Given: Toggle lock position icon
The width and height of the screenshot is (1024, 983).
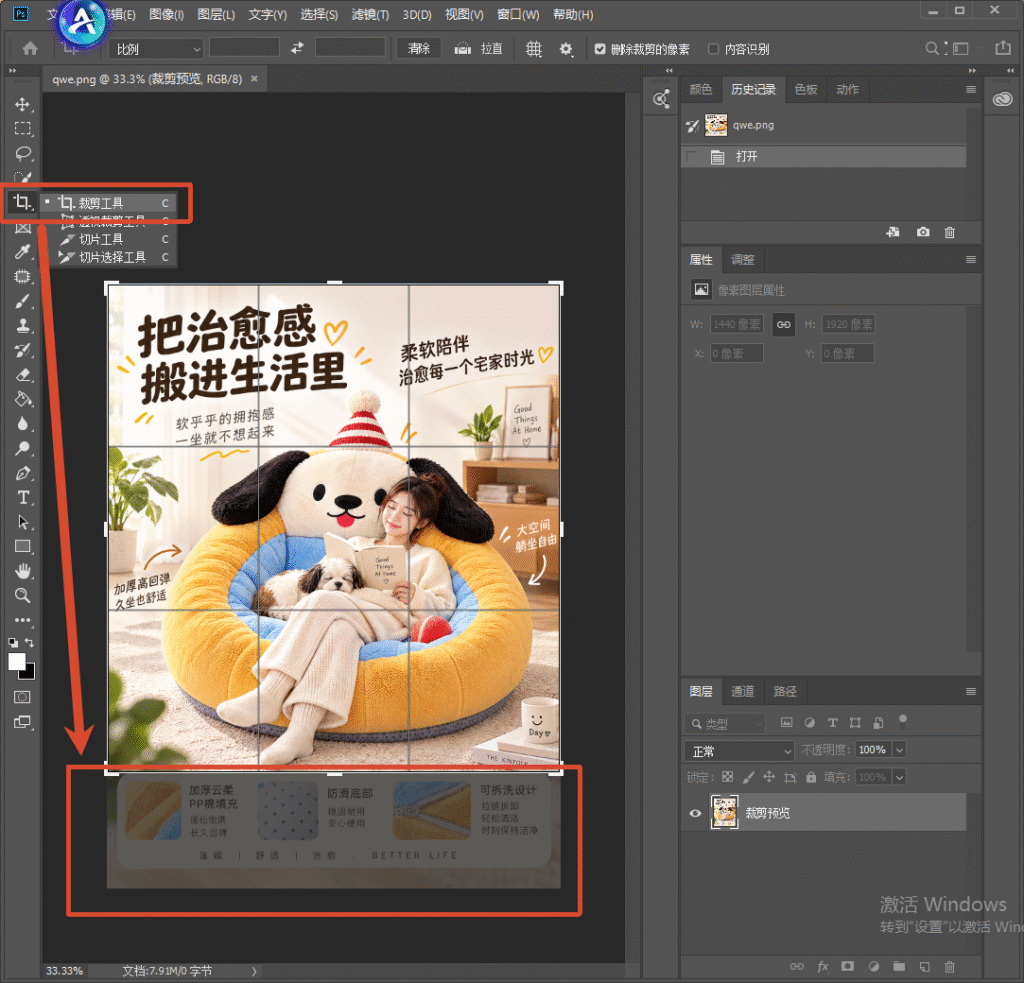Looking at the screenshot, I should [769, 777].
